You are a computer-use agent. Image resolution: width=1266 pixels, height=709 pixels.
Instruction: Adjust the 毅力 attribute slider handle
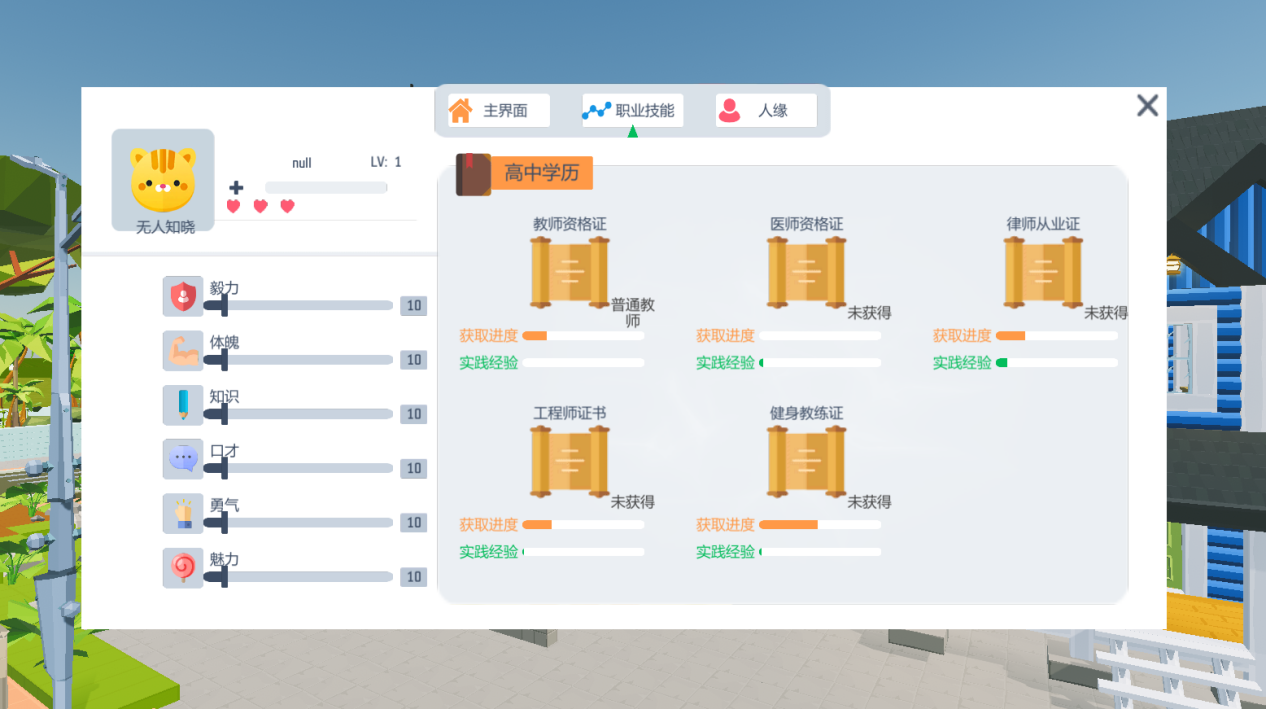(x=224, y=305)
